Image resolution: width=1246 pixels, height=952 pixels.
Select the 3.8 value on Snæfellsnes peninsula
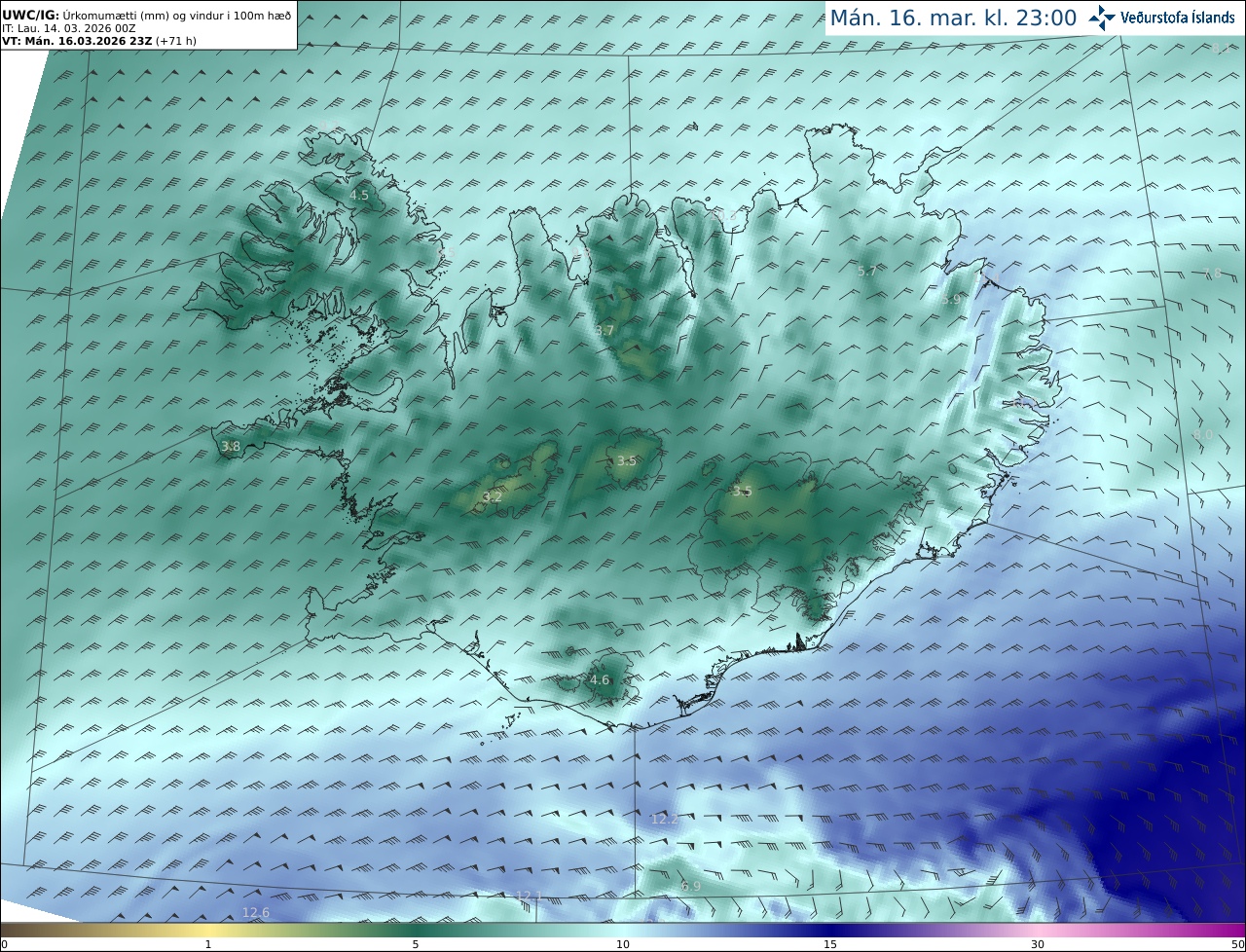[231, 447]
